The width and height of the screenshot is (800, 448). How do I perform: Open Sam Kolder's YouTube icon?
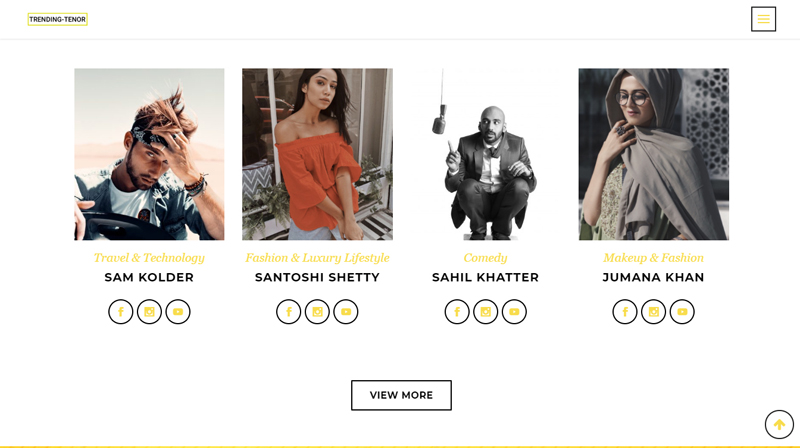pos(178,312)
